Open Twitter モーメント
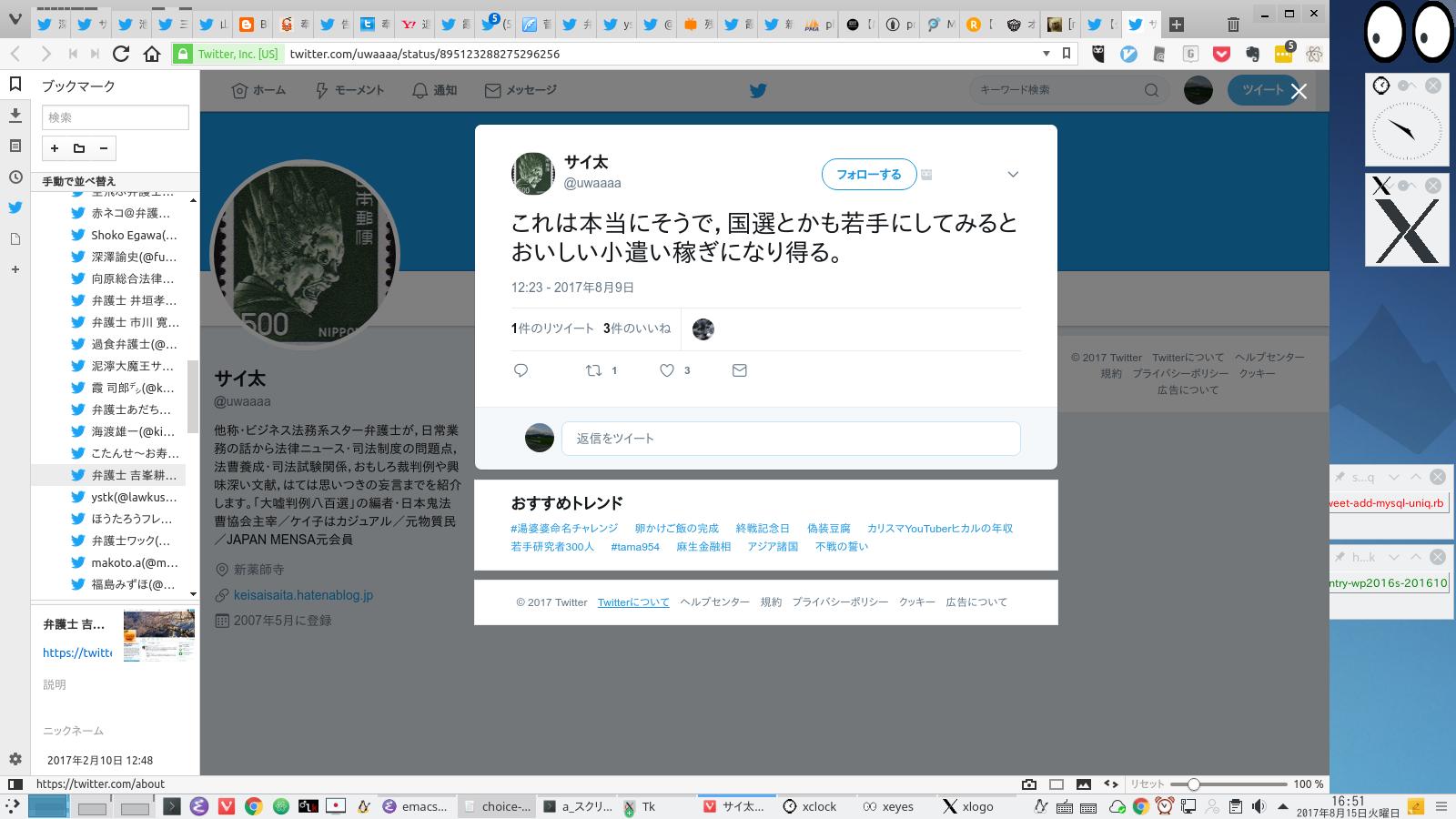Image resolution: width=1456 pixels, height=819 pixels. pos(349,90)
